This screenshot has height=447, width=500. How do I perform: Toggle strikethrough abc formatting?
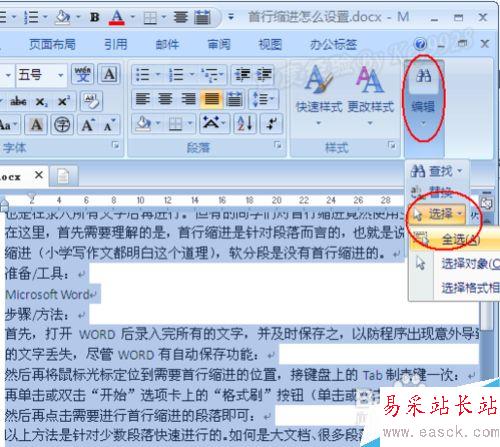pos(18,101)
